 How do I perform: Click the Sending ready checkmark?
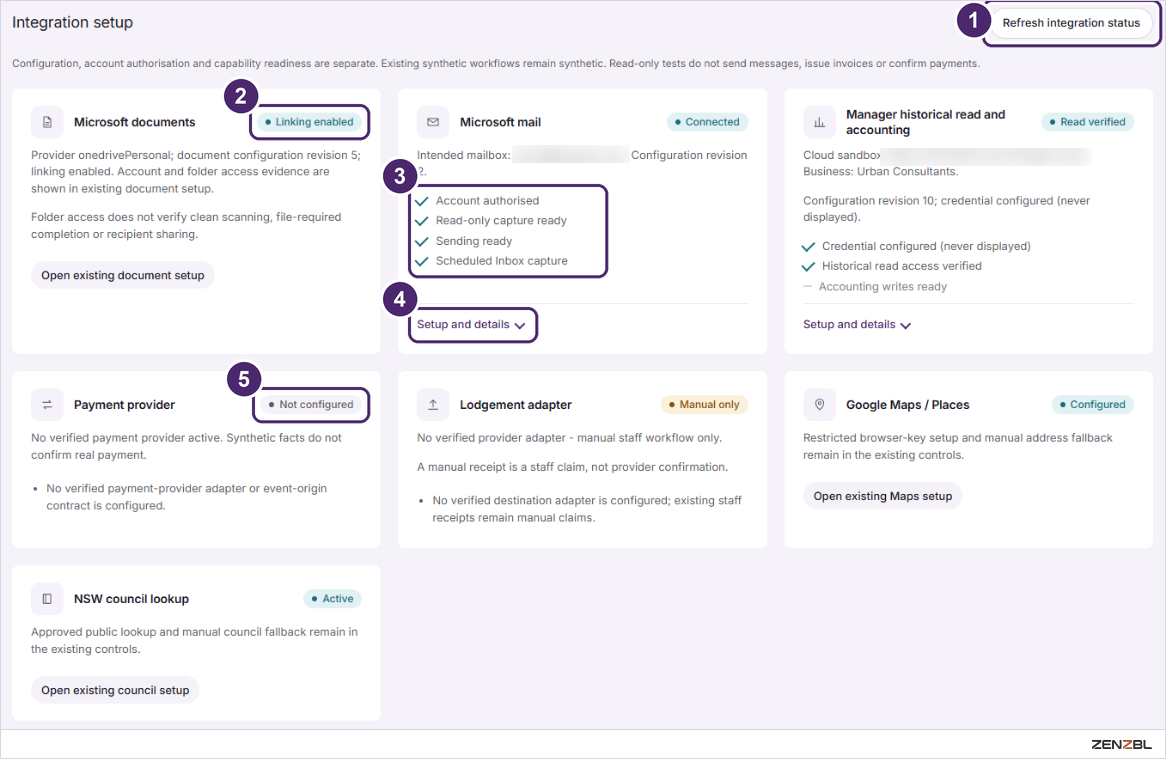tap(422, 241)
